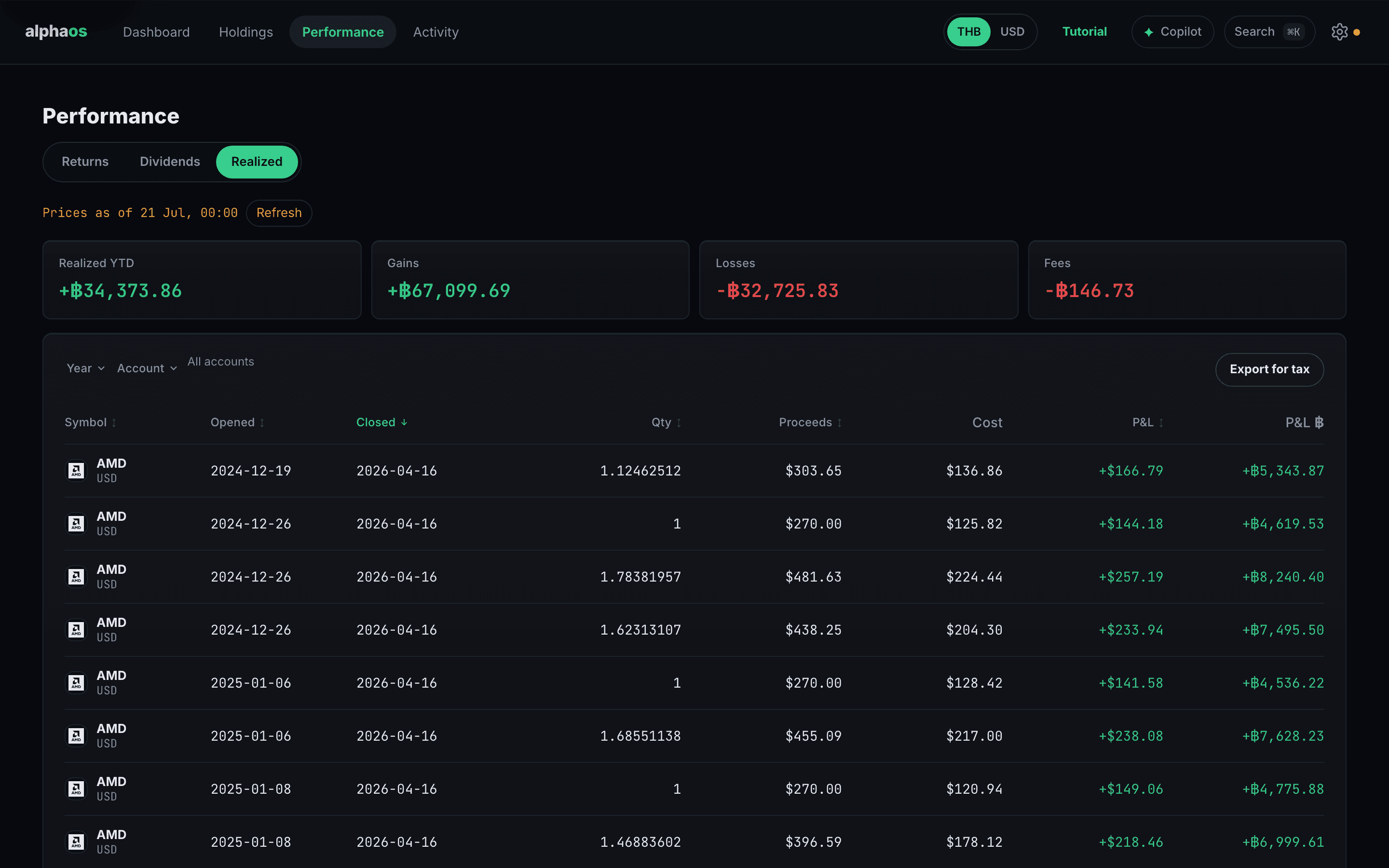The image size is (1389, 868).
Task: Open the Holdings nav item
Action: [245, 32]
